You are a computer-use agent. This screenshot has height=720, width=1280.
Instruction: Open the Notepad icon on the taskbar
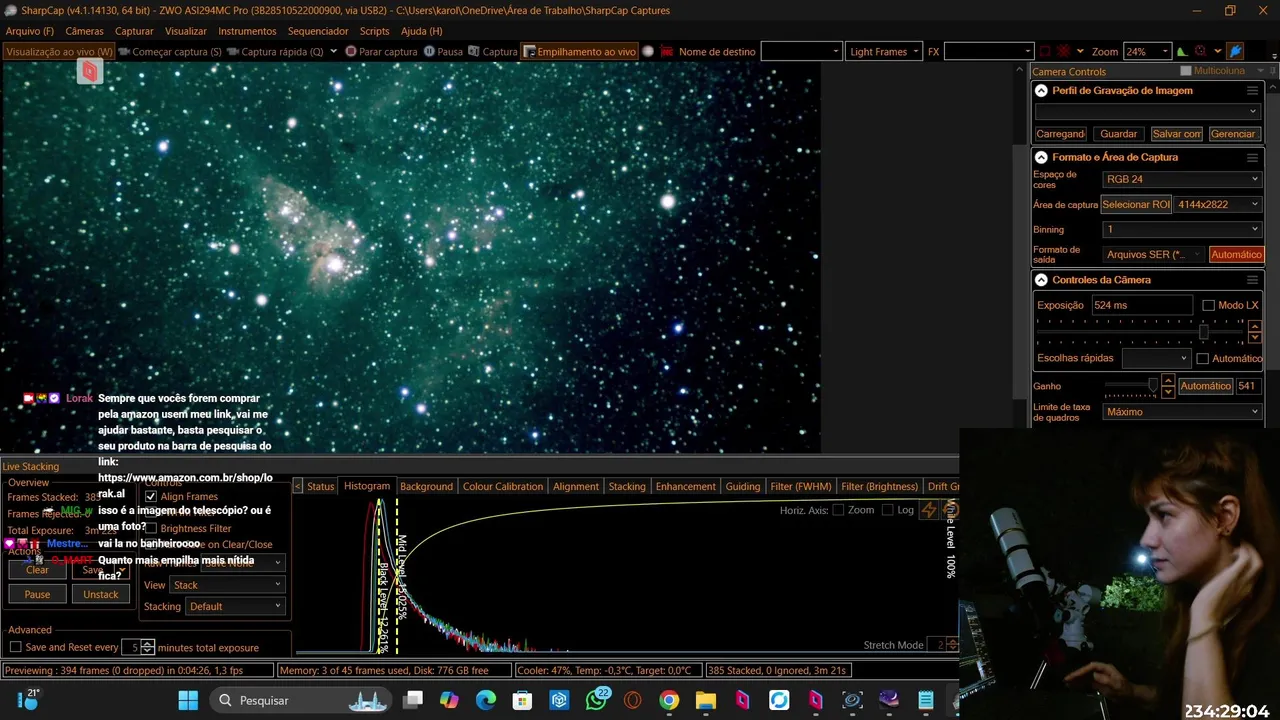[925, 700]
